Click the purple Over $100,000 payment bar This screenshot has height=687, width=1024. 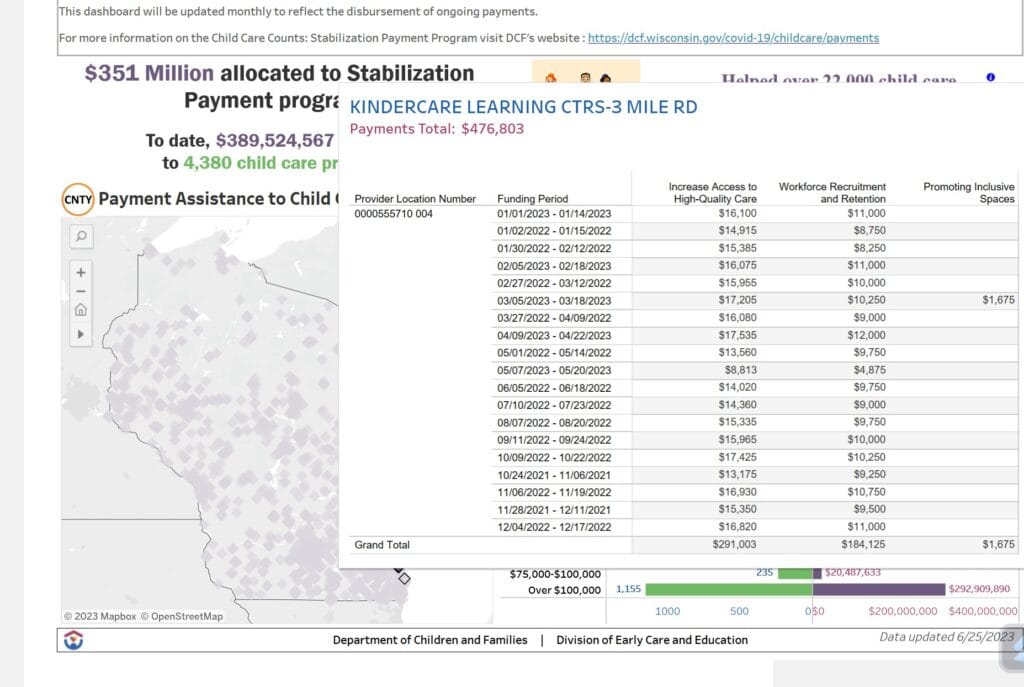tap(879, 589)
